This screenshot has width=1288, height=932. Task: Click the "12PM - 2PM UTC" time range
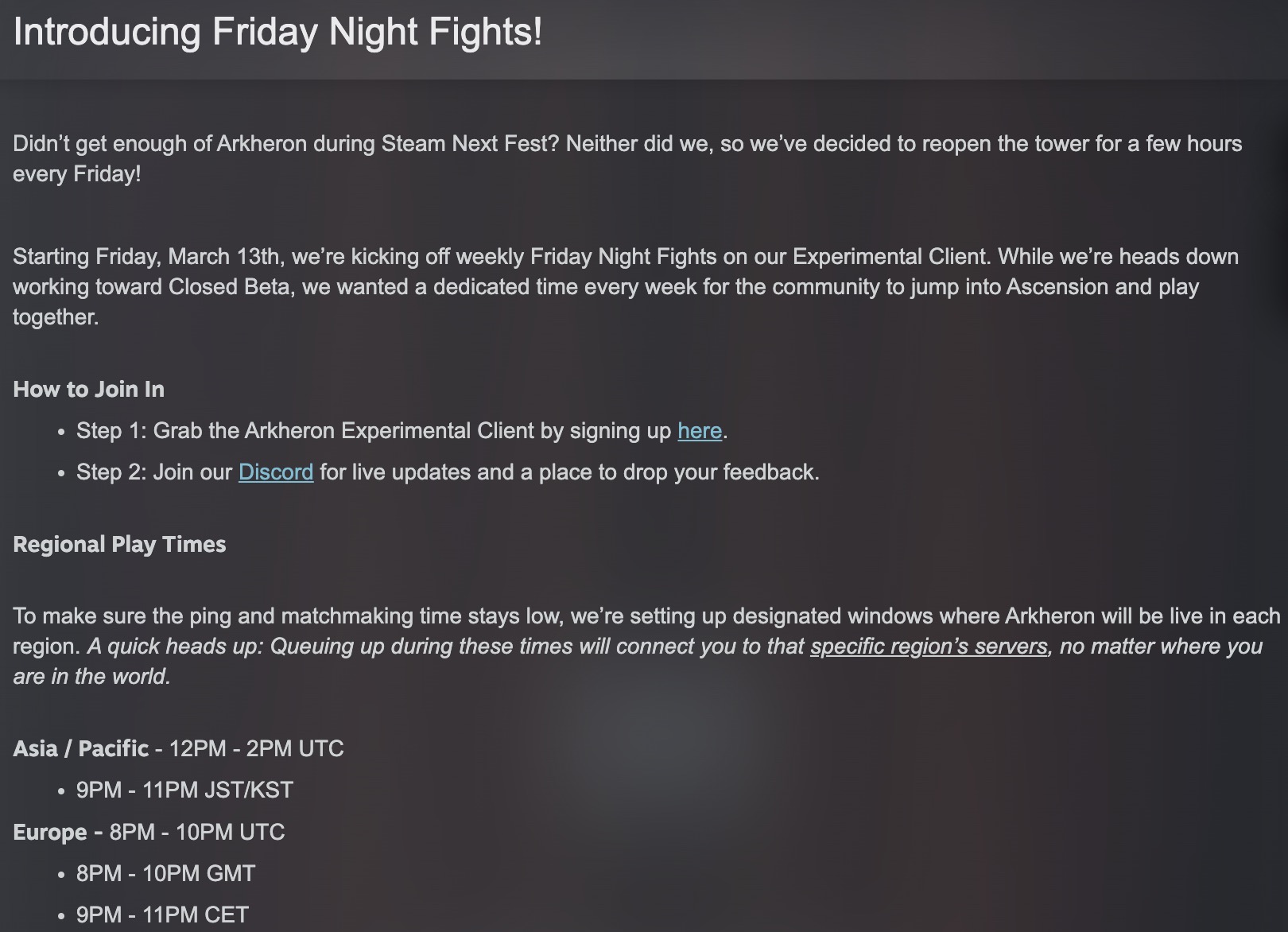coord(256,749)
